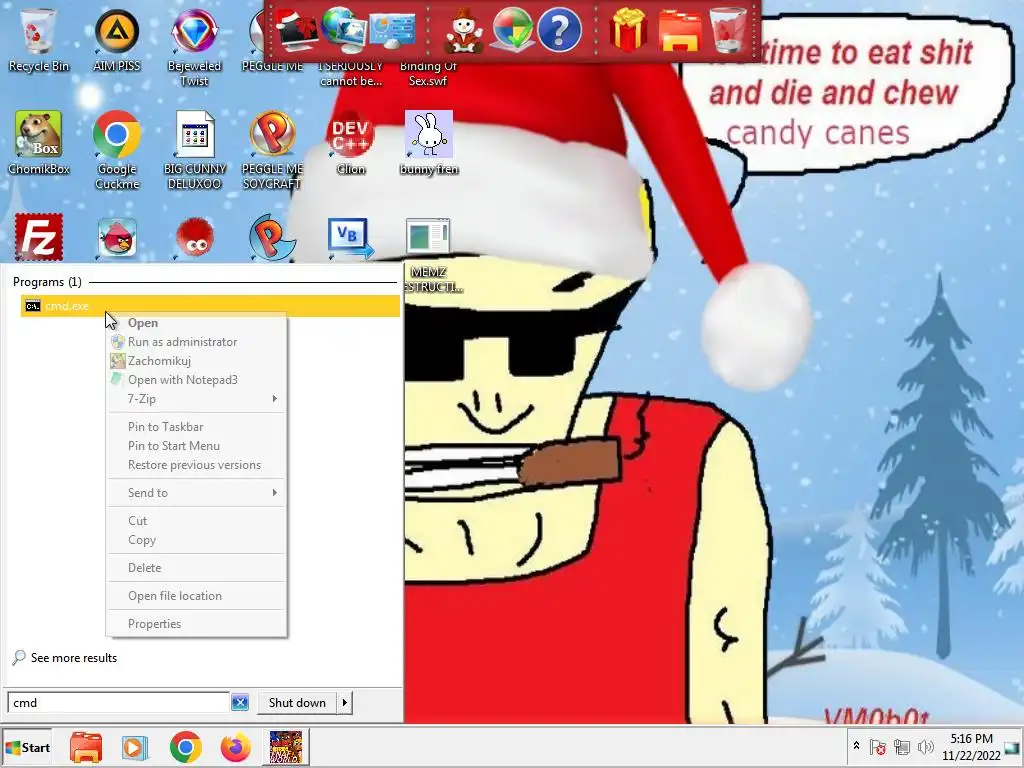Choose Cut in the context menu
1024x768 pixels.
click(197, 520)
